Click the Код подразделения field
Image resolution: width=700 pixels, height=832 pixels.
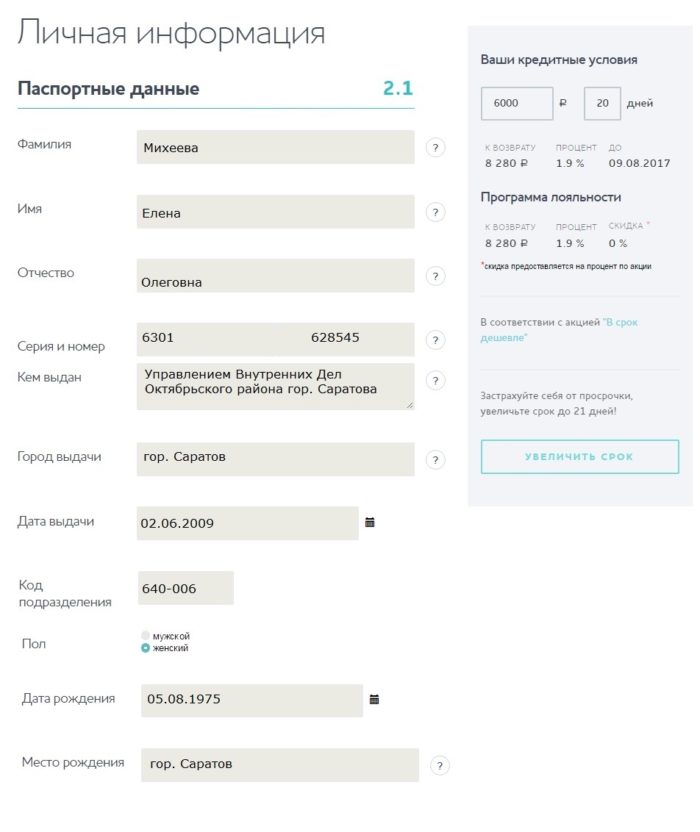click(185, 588)
